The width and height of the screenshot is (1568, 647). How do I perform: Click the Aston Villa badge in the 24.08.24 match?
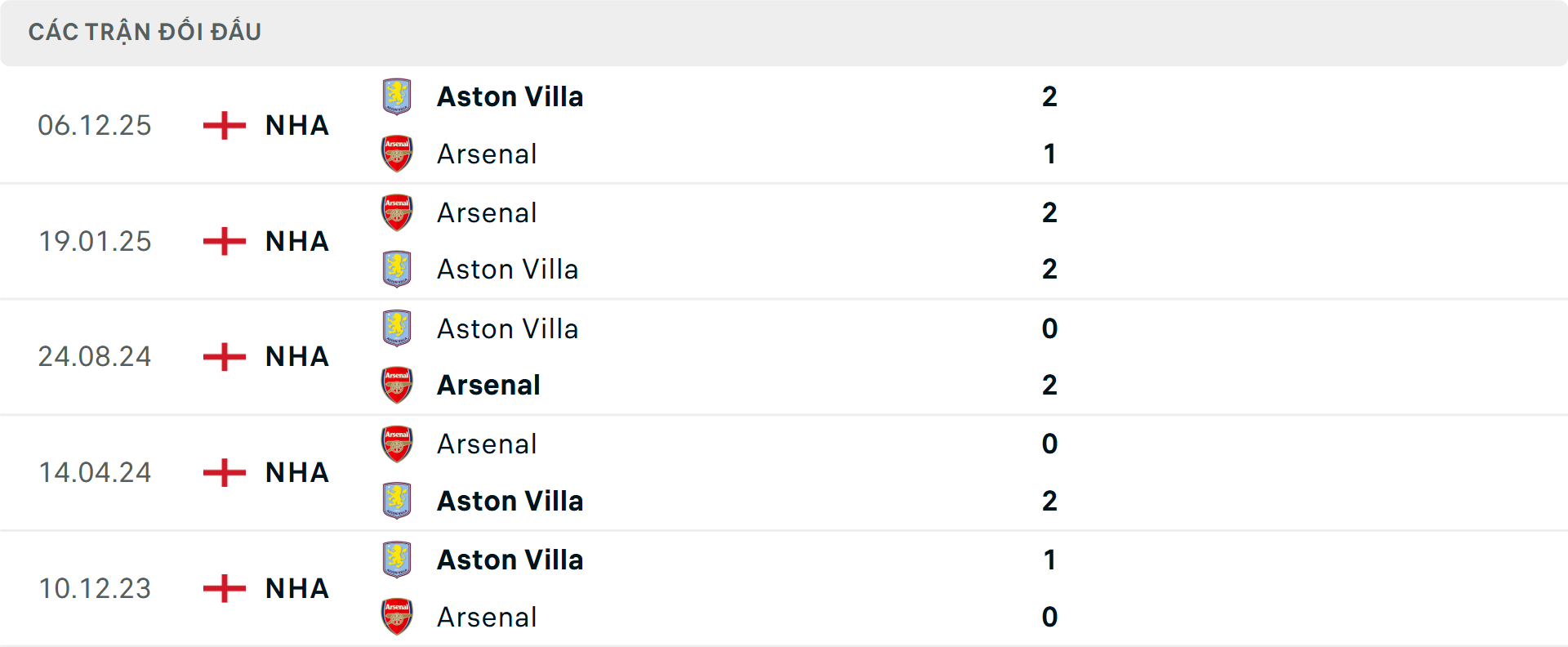398,328
